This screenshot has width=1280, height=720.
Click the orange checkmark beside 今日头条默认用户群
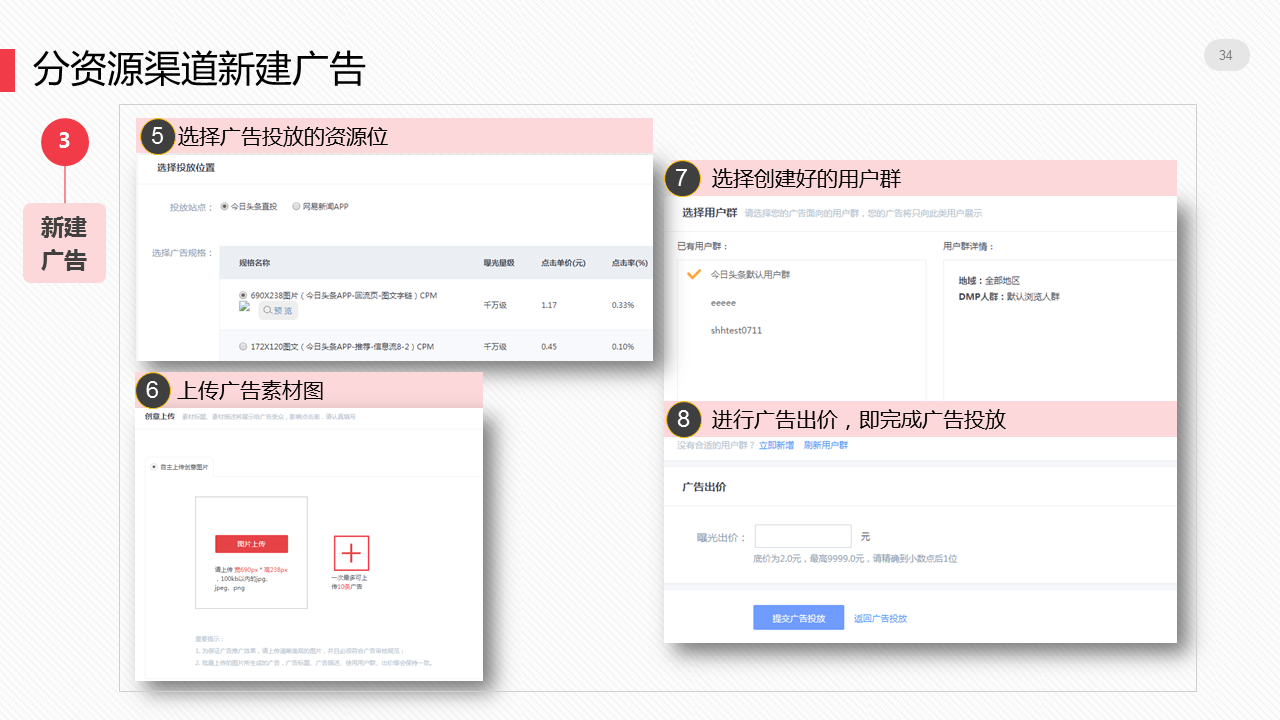click(694, 274)
